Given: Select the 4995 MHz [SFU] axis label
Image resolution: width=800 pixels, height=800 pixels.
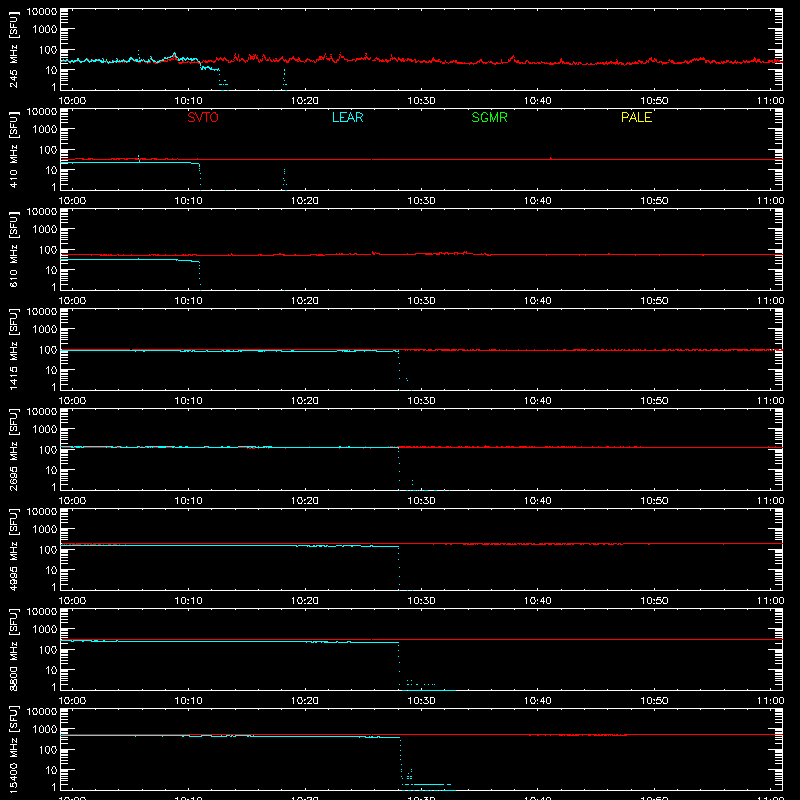Looking at the screenshot, I should (x=13, y=549).
